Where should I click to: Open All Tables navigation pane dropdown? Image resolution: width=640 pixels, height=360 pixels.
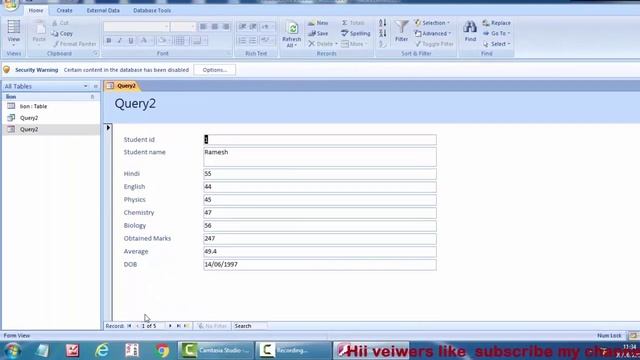pyautogui.click(x=86, y=86)
